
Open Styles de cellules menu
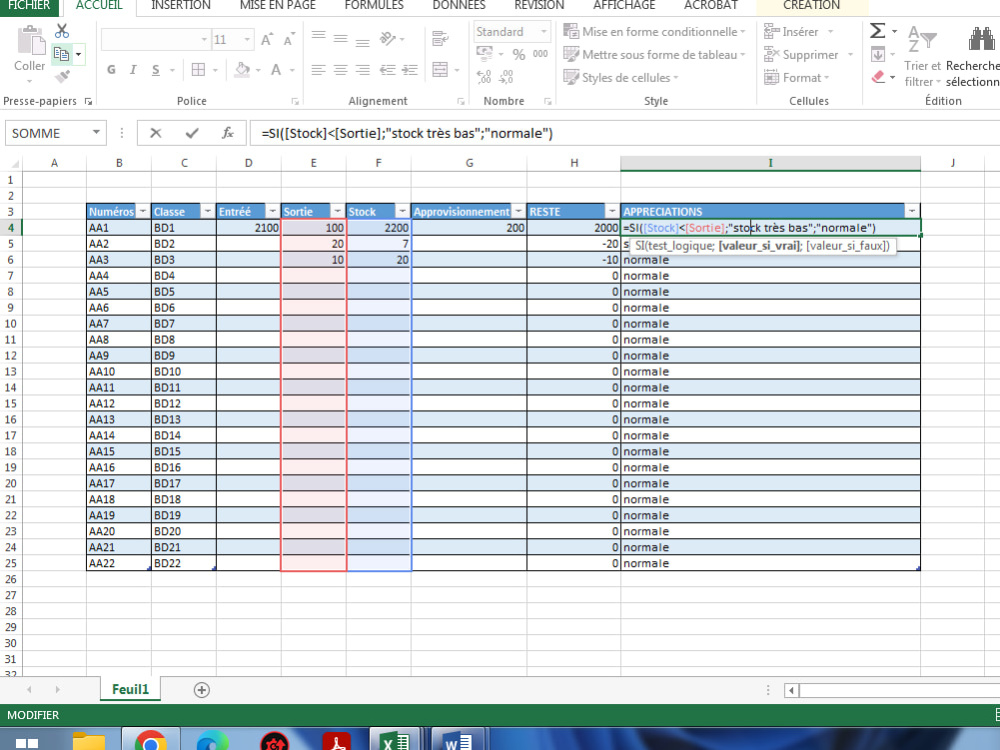click(621, 78)
